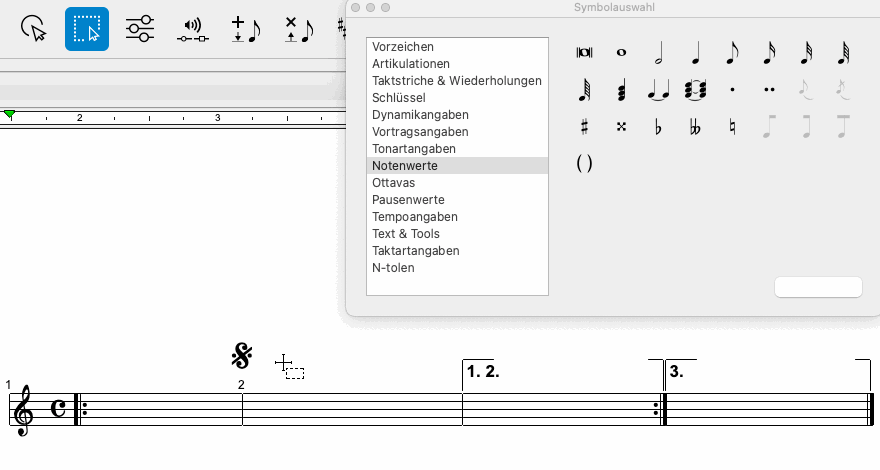Pick the whole note symbol

click(621, 53)
